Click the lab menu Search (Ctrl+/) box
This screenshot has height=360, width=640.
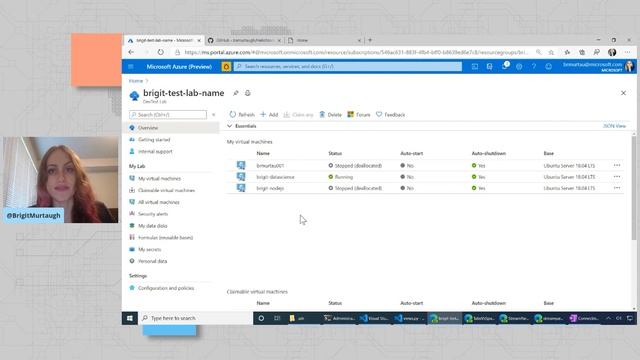168,115
